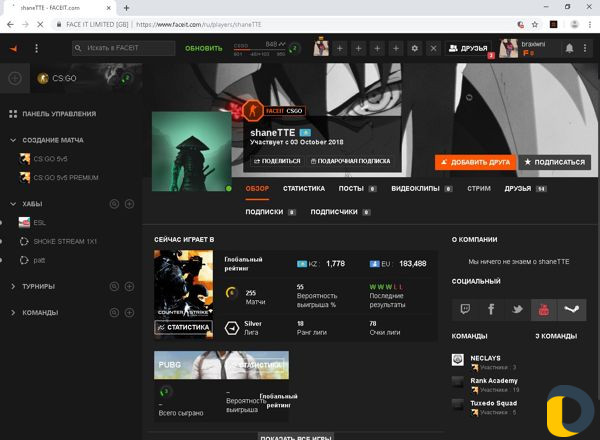
Task: Click the ПОДПИСАТЬСЯ button
Action: [x=554, y=162]
